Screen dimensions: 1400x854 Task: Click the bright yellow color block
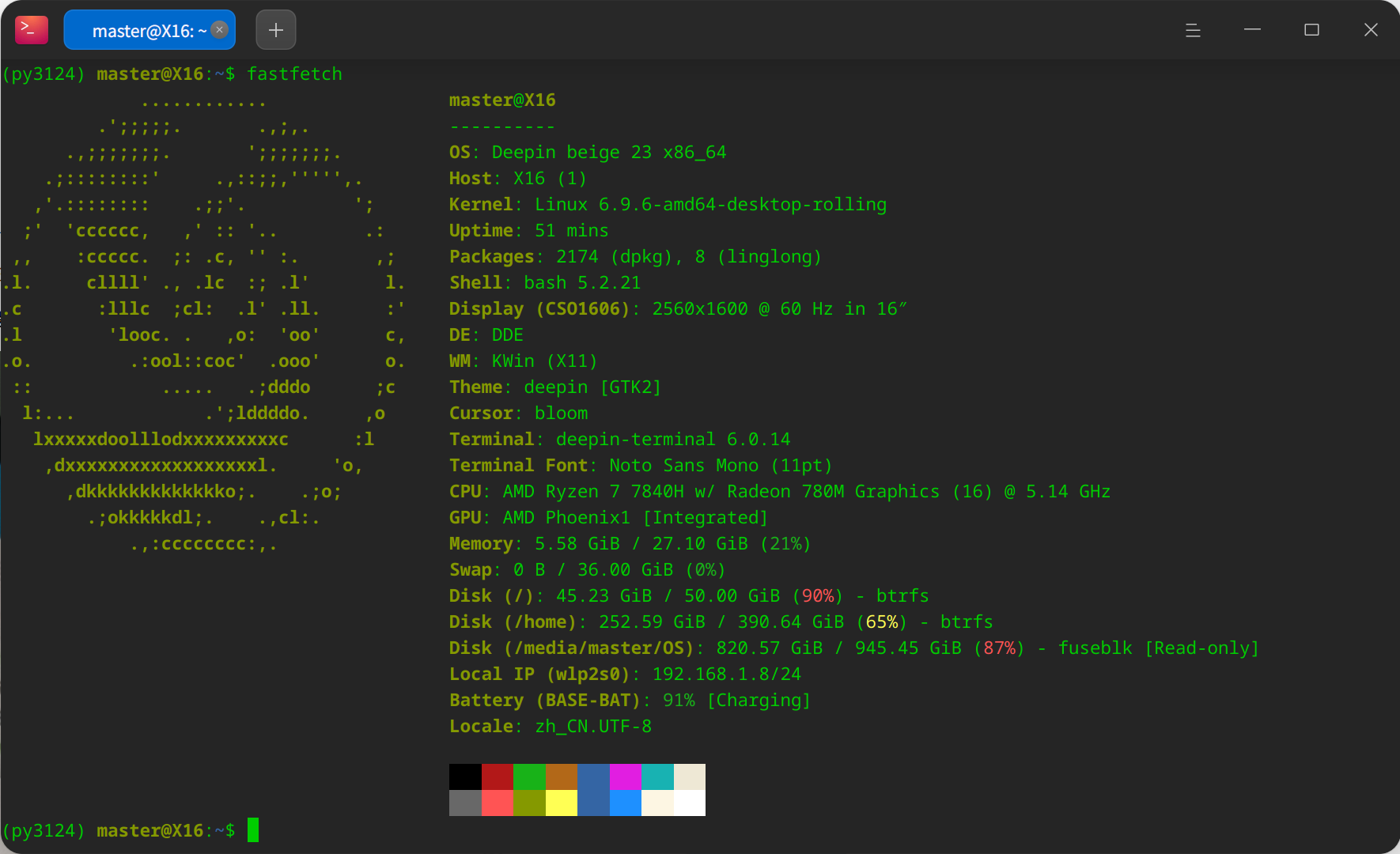coord(562,803)
